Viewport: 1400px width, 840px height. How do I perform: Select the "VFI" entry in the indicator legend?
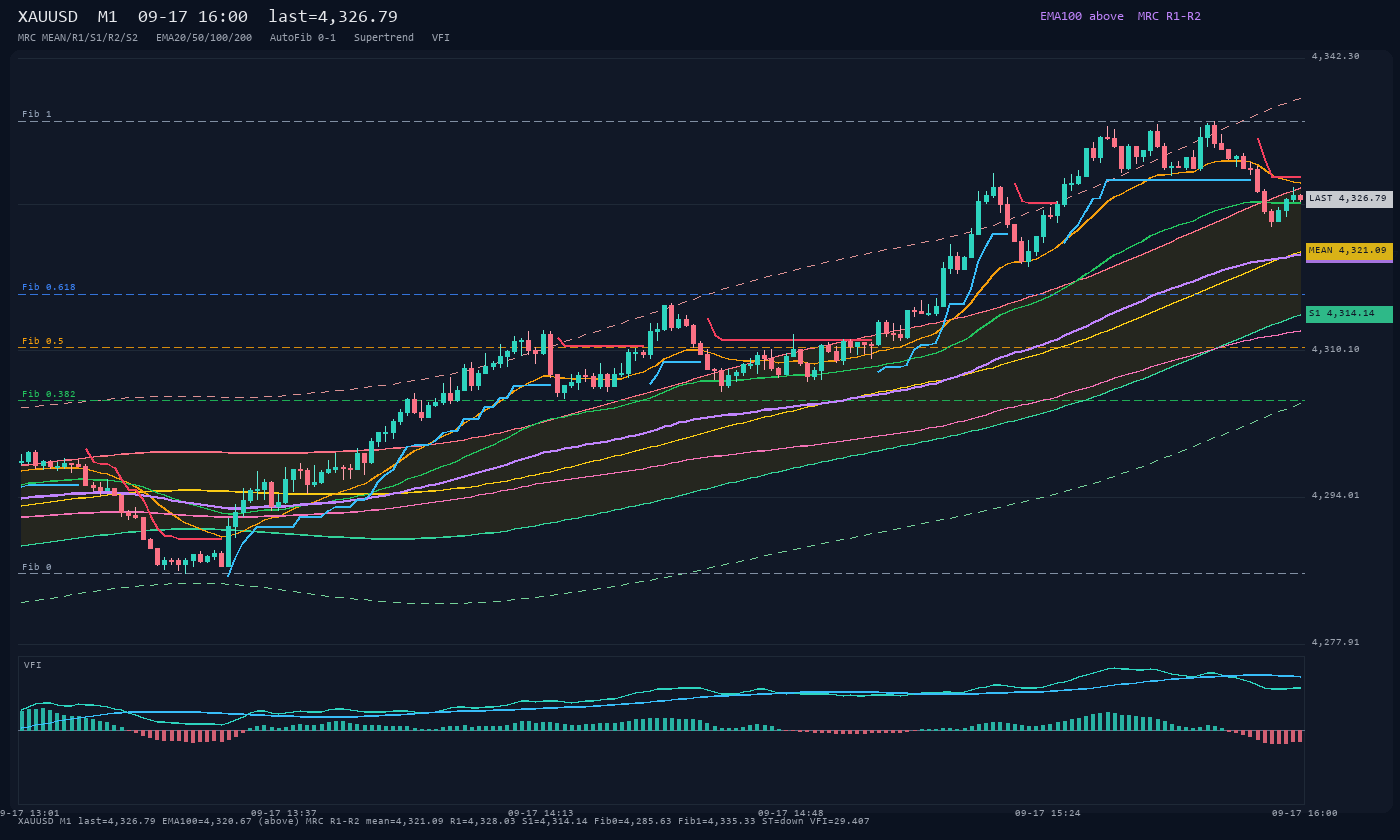(x=441, y=37)
